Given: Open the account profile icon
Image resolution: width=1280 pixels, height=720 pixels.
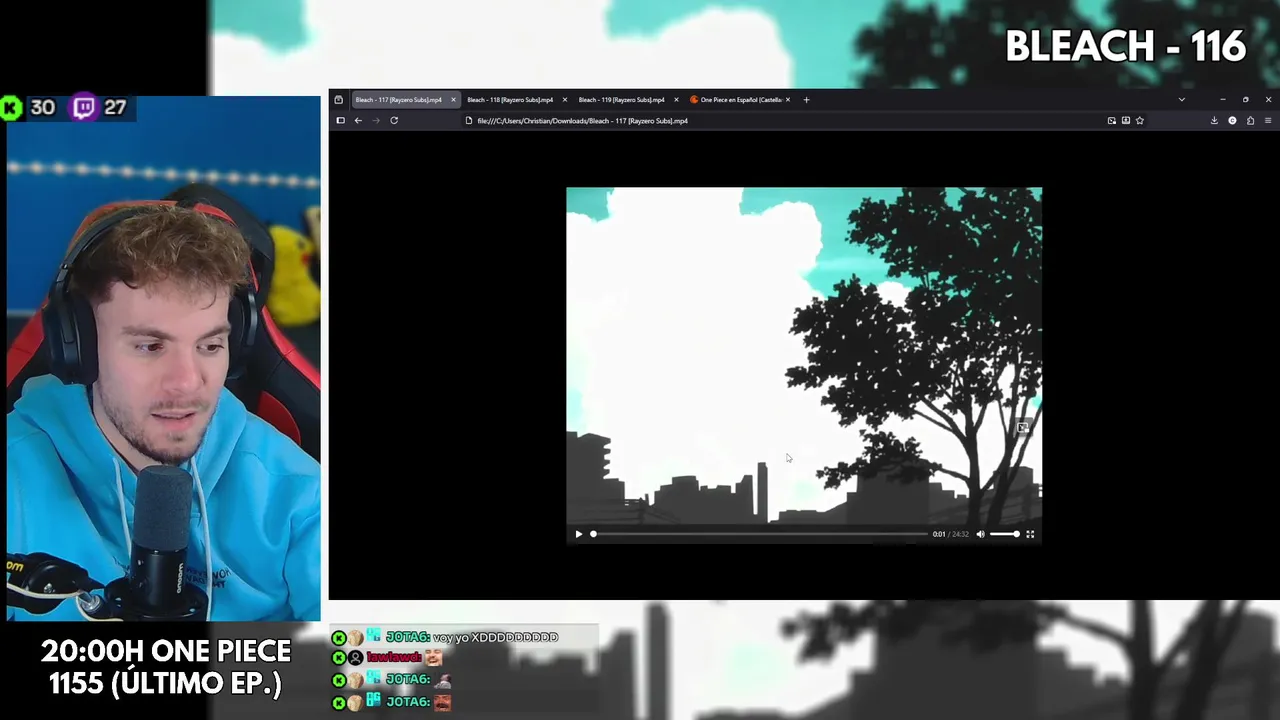Looking at the screenshot, I should (x=1232, y=121).
